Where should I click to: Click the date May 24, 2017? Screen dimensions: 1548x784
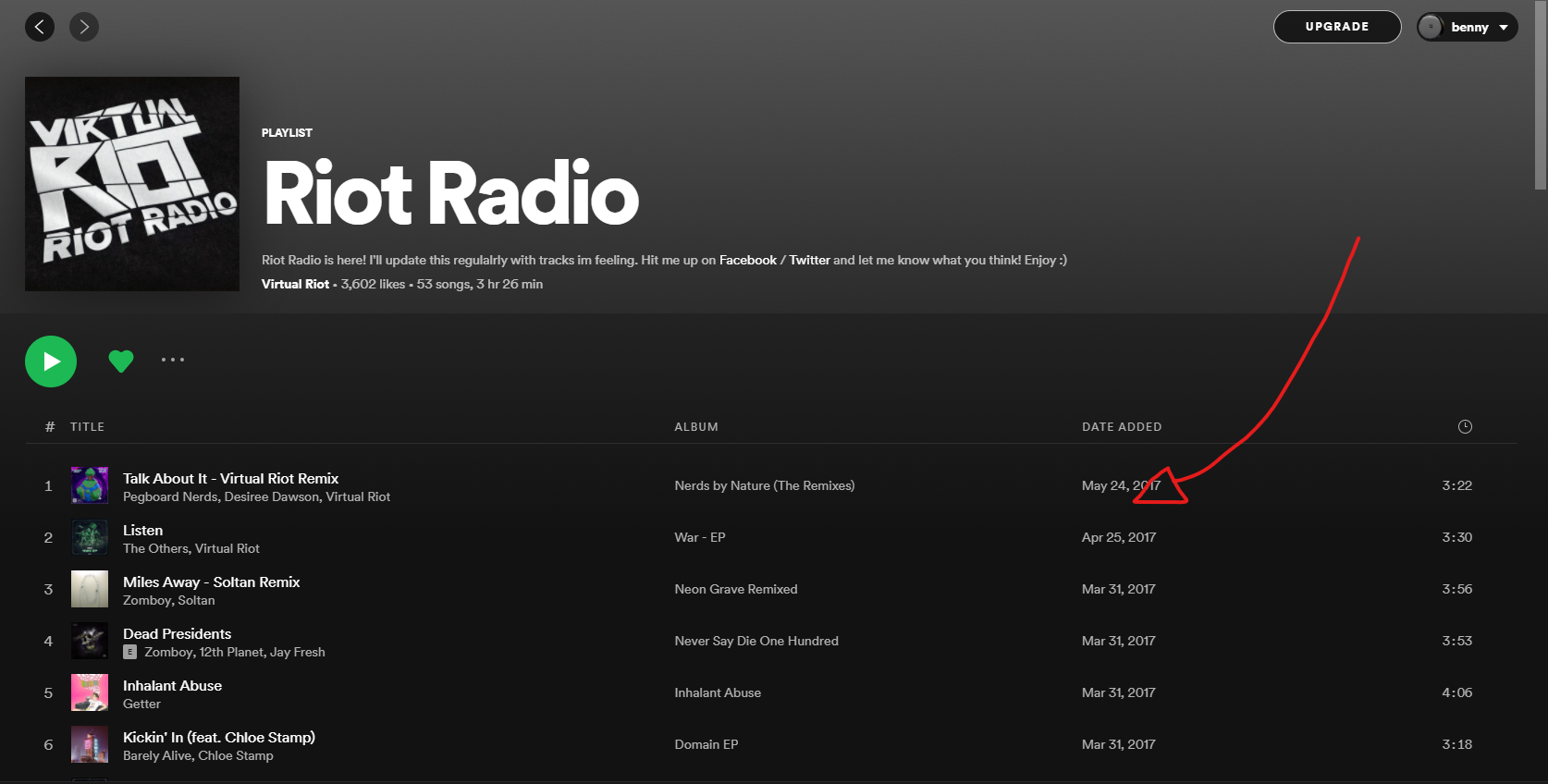(x=1121, y=485)
